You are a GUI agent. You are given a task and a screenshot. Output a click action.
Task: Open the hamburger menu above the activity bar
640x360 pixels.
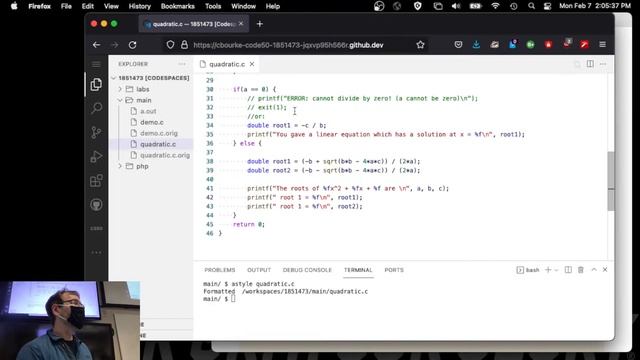point(96,64)
